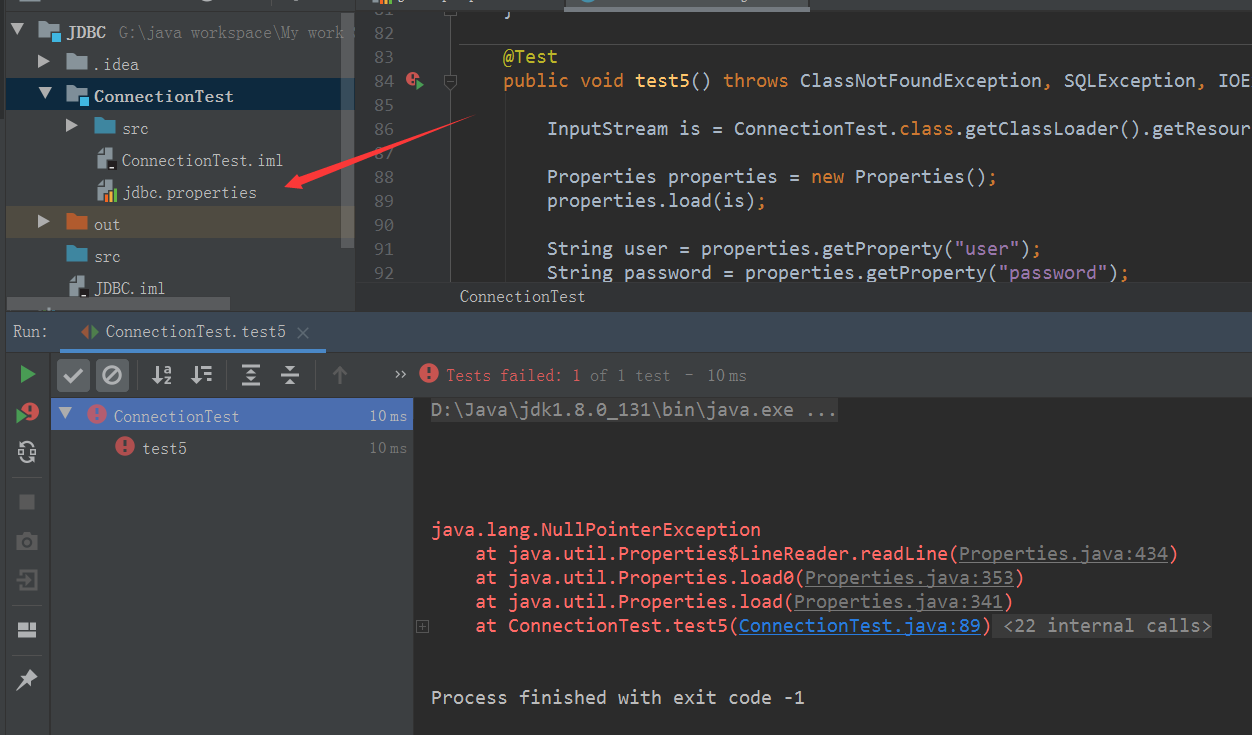This screenshot has width=1252, height=735.
Task: Click 'Process finished with exit code -1' text
Action: tap(618, 698)
